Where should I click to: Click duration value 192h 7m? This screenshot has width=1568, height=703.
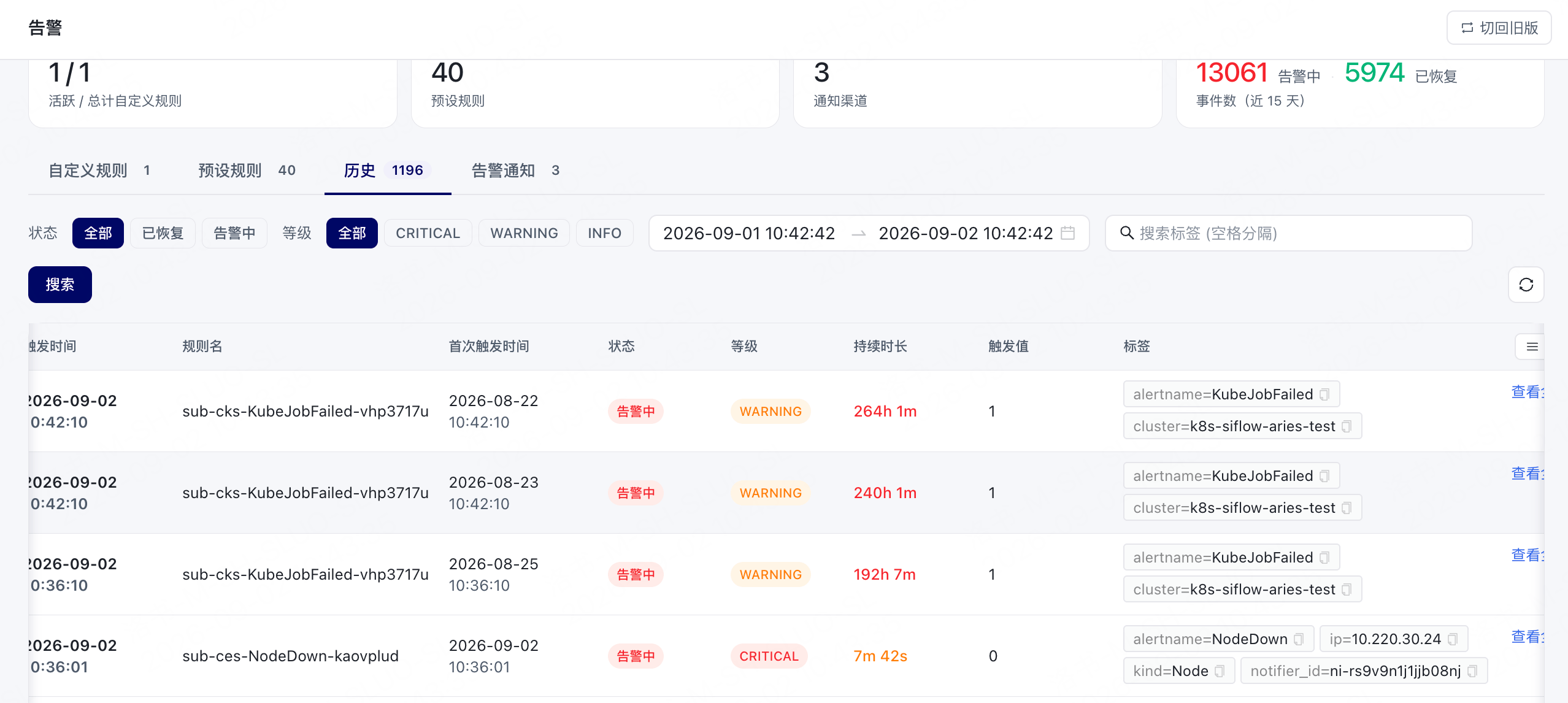(885, 574)
